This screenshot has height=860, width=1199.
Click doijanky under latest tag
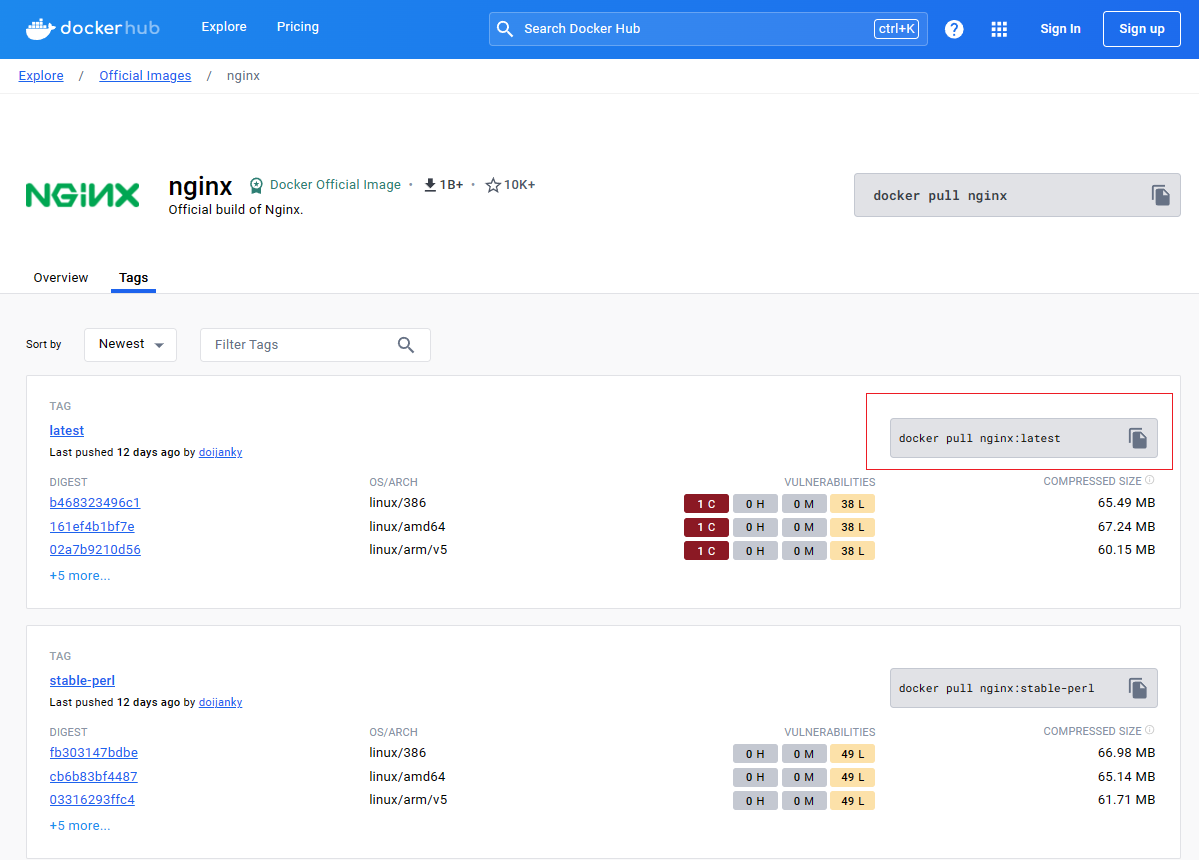(220, 452)
